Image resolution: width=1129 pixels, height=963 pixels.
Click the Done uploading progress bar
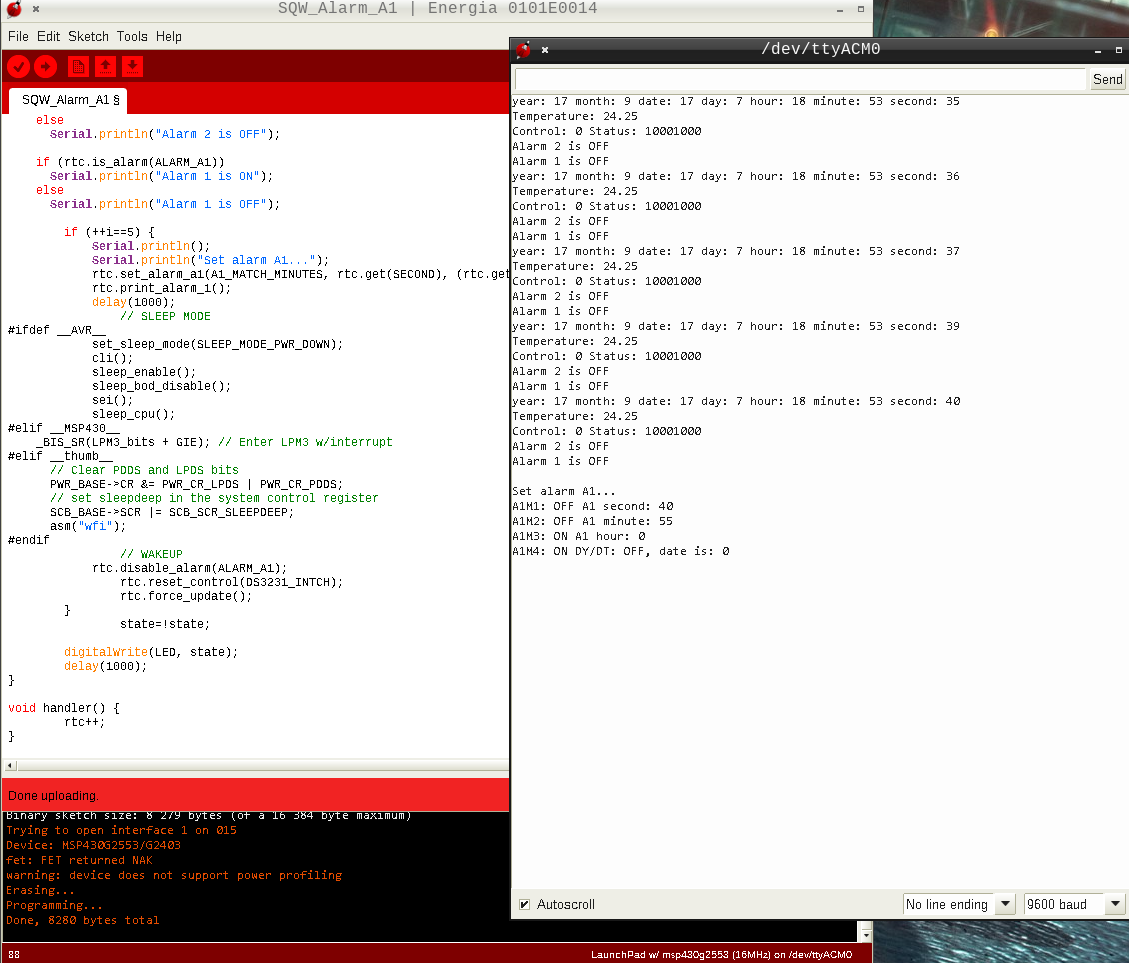pyautogui.click(x=255, y=795)
